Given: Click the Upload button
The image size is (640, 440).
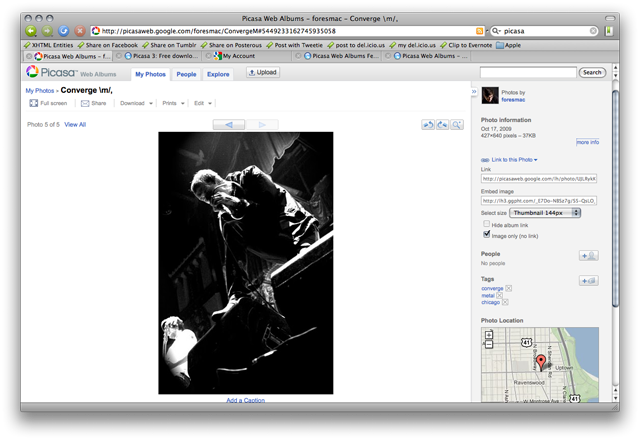Looking at the screenshot, I should [263, 72].
